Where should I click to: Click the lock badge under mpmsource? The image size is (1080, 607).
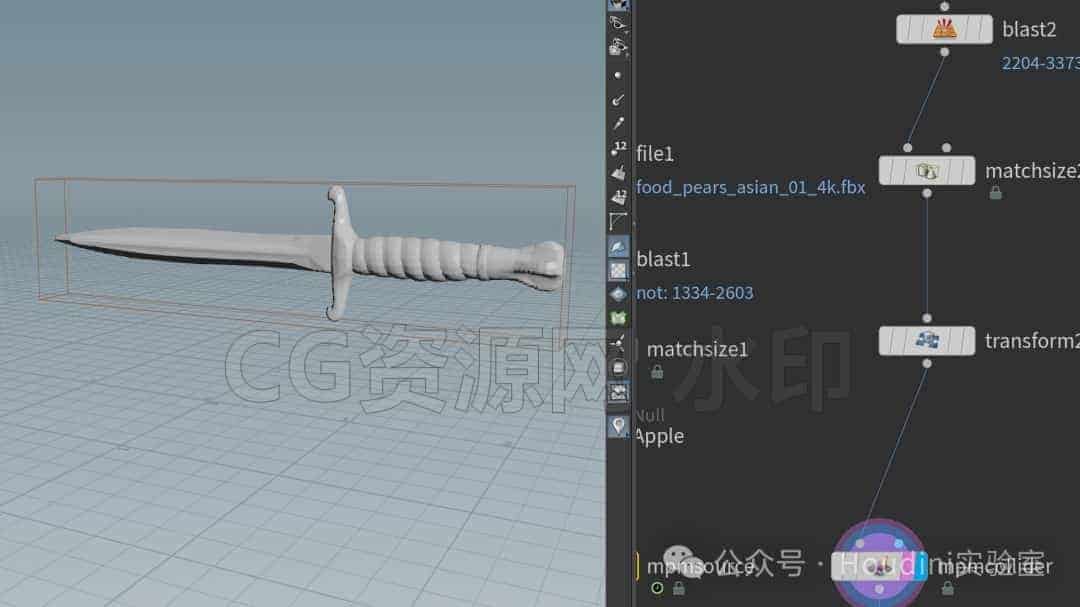(x=678, y=588)
